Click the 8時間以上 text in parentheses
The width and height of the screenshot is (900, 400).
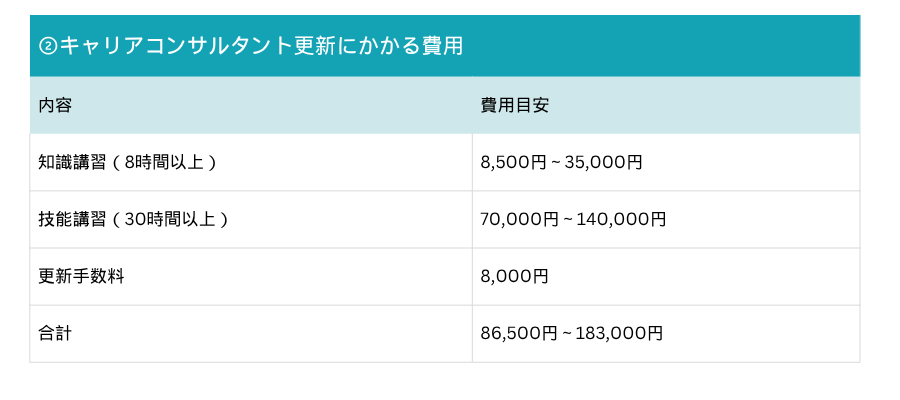pyautogui.click(x=166, y=162)
